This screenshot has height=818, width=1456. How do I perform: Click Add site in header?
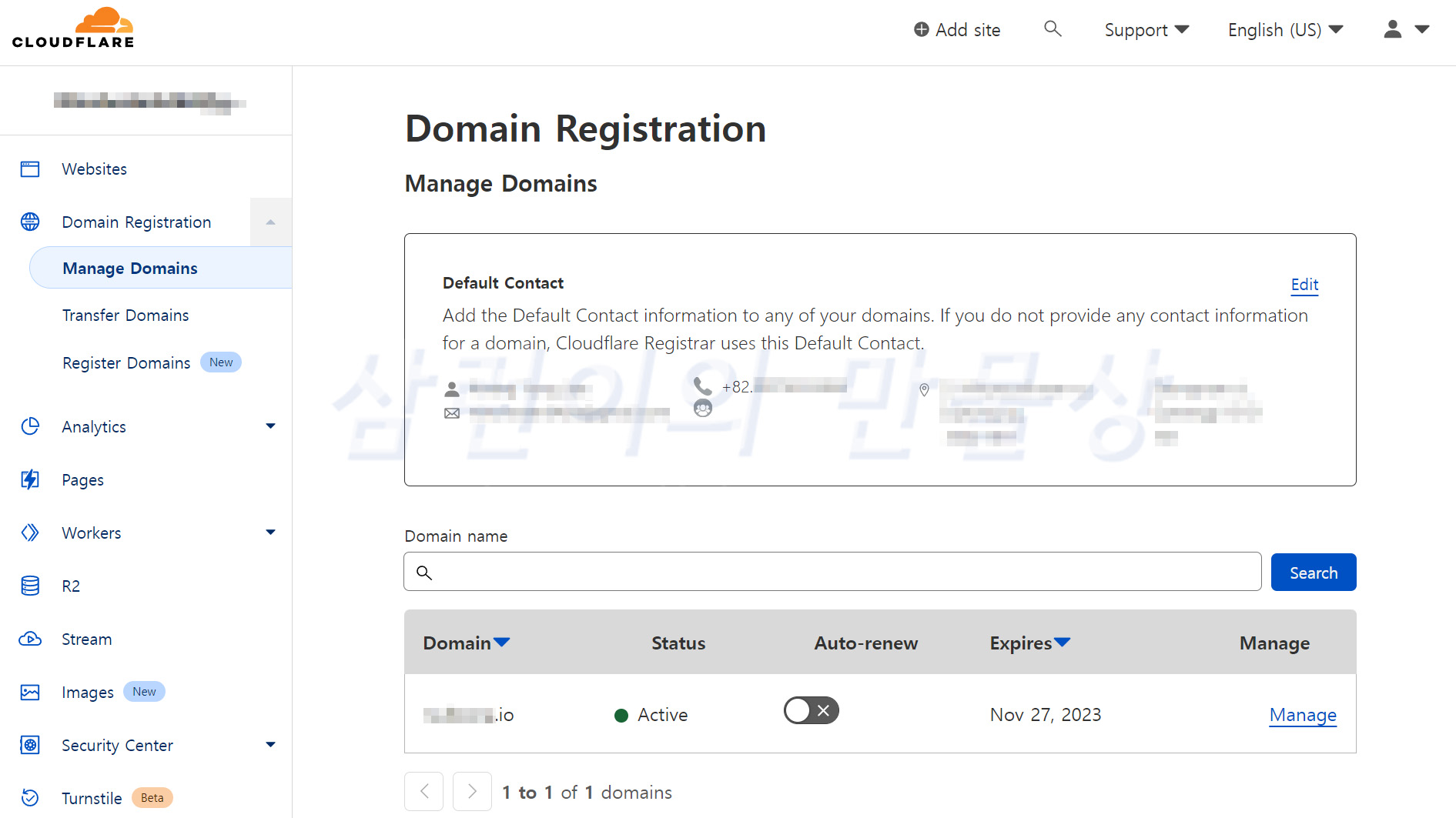click(957, 30)
